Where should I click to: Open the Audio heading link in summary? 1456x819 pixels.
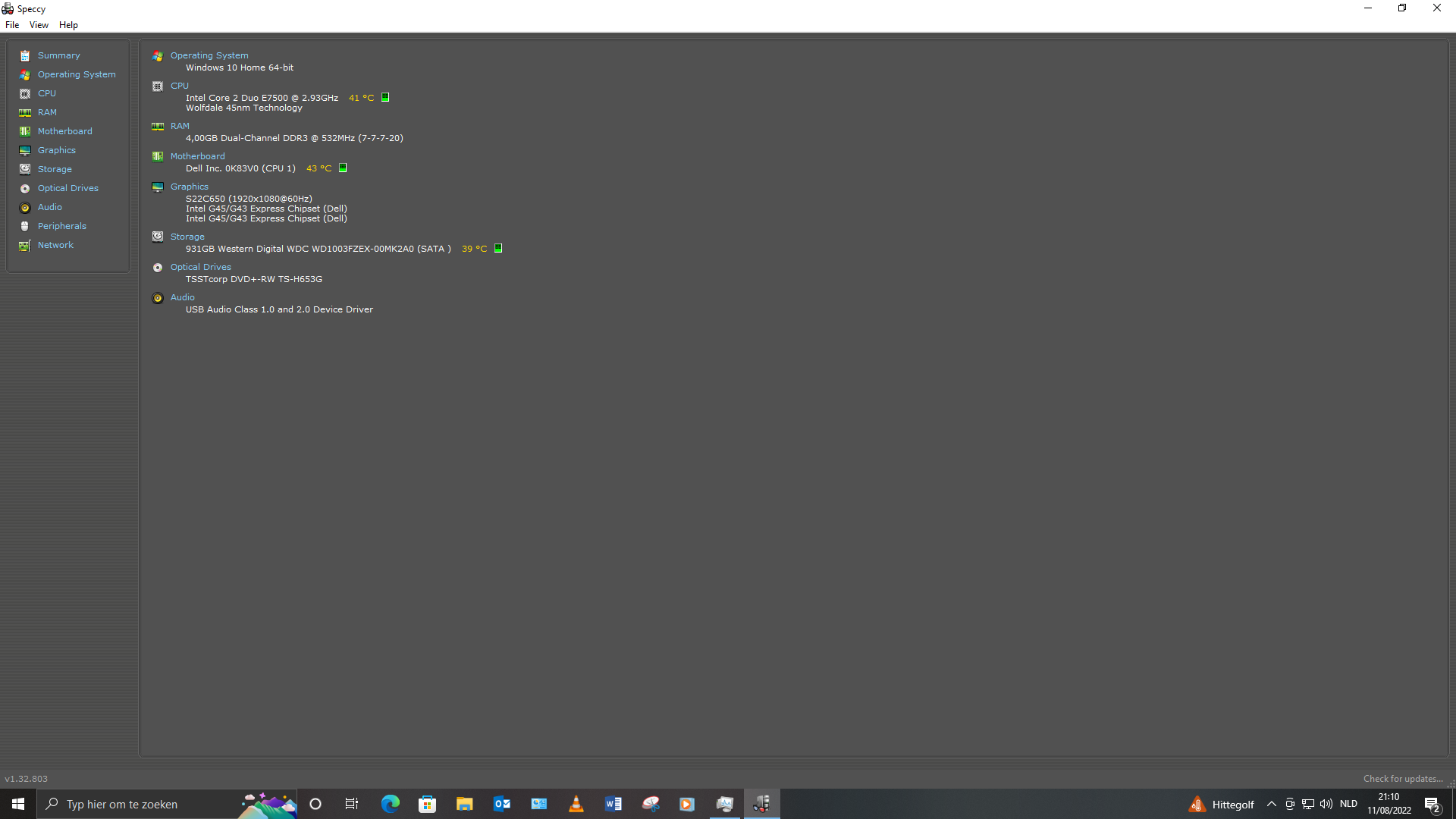tap(182, 297)
